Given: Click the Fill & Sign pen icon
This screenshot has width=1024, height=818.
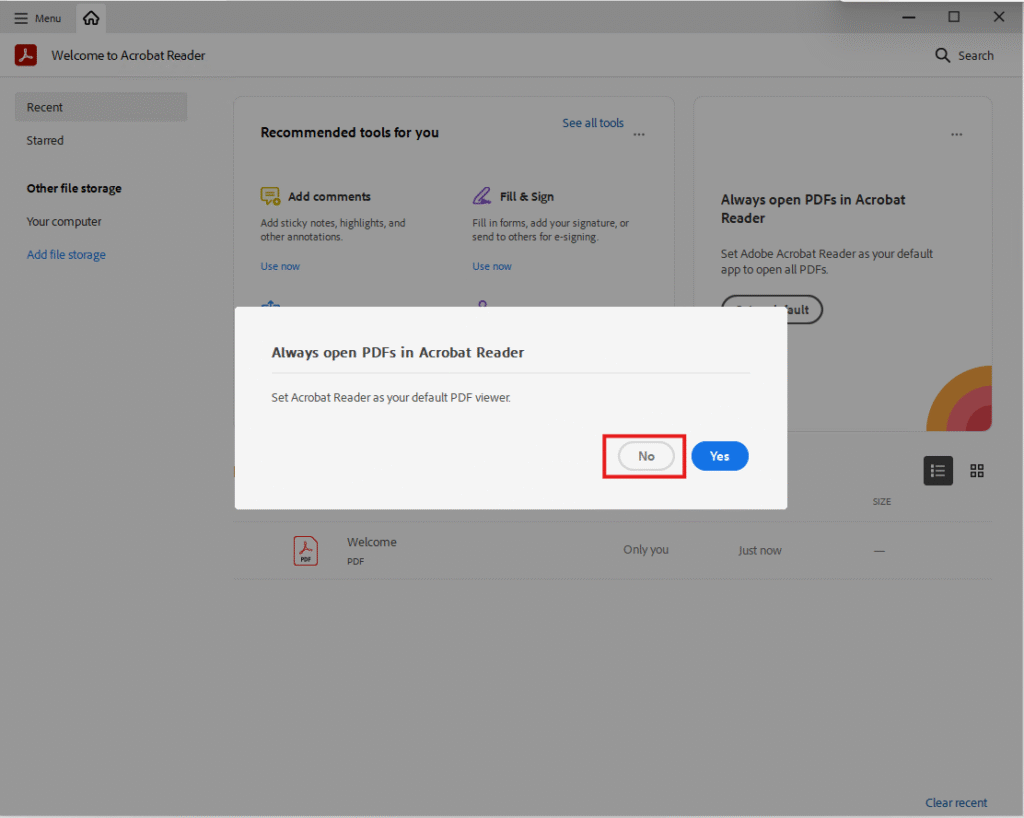Looking at the screenshot, I should point(482,196).
